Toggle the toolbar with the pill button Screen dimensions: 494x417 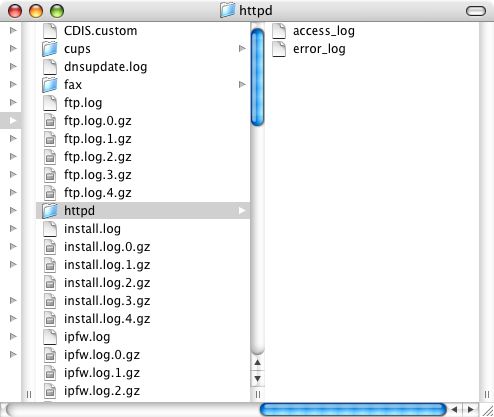pyautogui.click(x=476, y=11)
